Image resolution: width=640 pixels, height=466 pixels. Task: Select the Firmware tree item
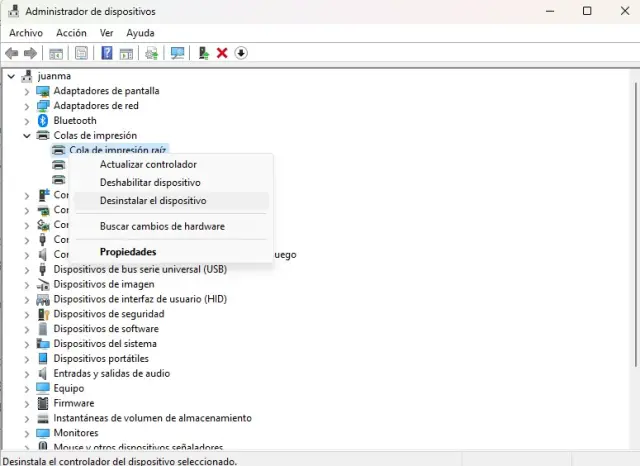coord(73,403)
